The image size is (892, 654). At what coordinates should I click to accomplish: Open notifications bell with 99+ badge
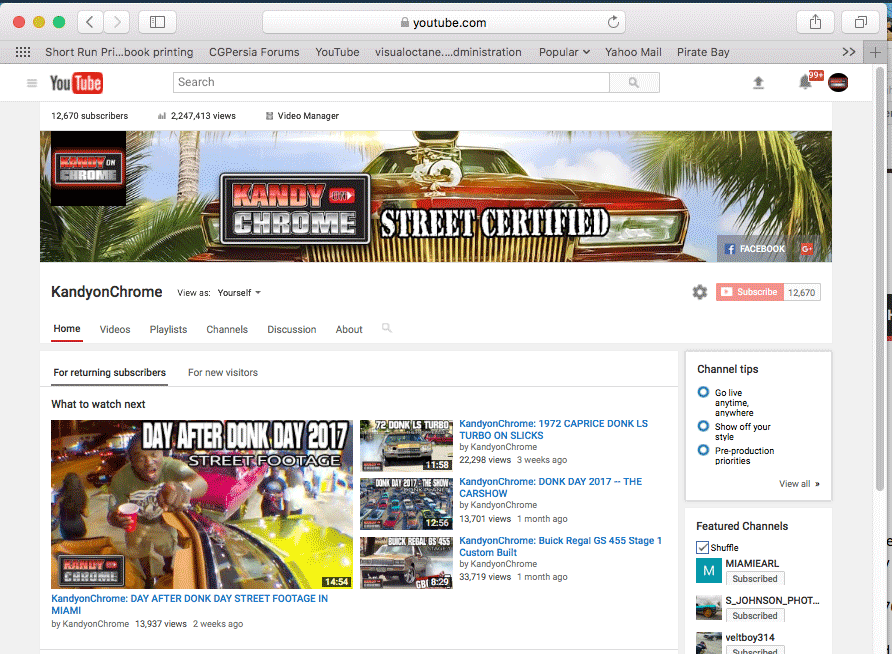807,82
